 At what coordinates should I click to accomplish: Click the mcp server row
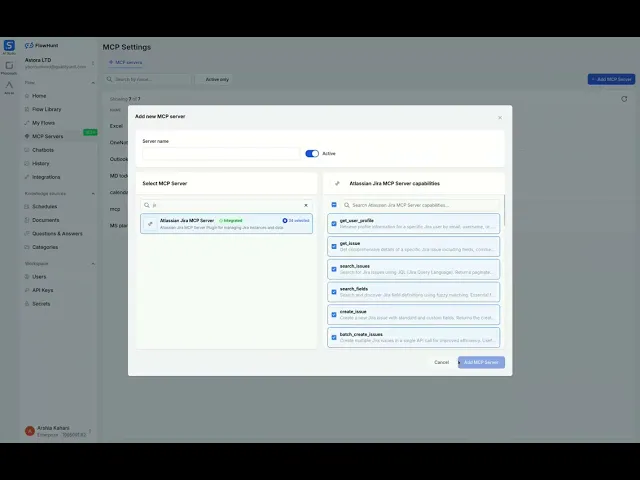115,209
